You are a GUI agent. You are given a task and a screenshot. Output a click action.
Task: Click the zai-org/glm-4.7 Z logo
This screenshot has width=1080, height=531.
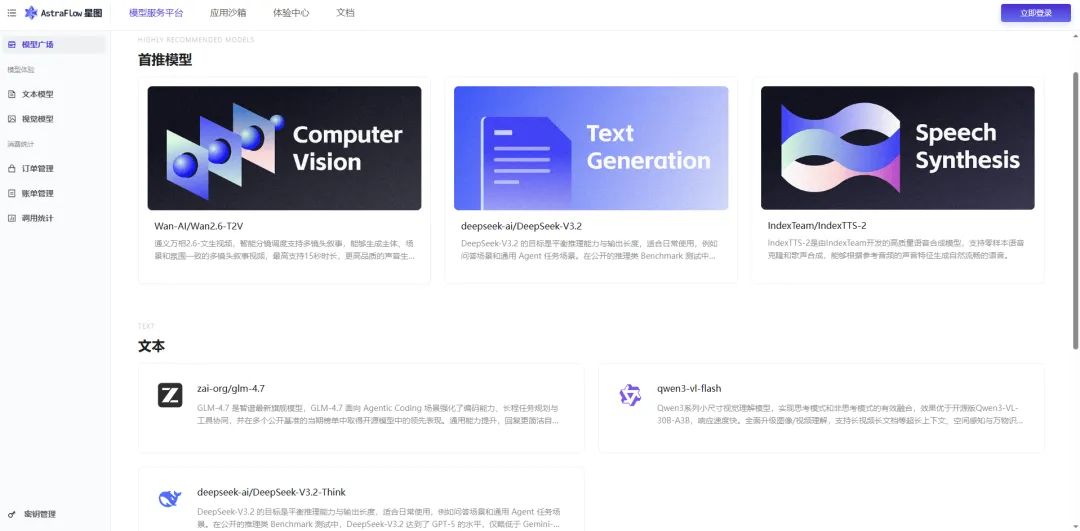pos(170,395)
